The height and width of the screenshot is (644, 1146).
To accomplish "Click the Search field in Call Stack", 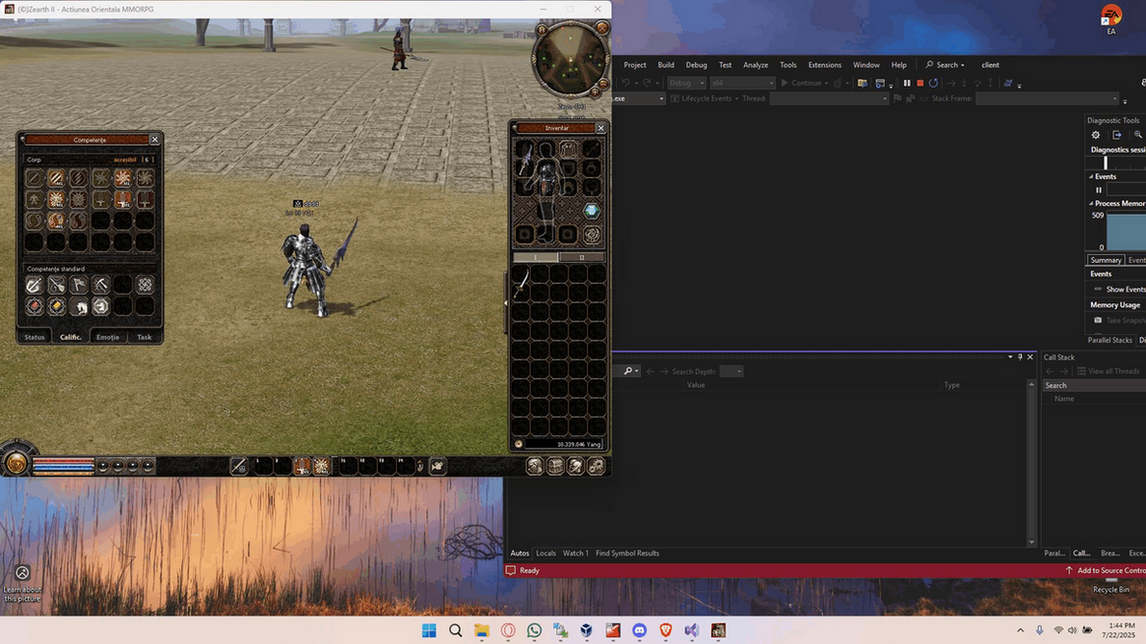I will point(1094,385).
